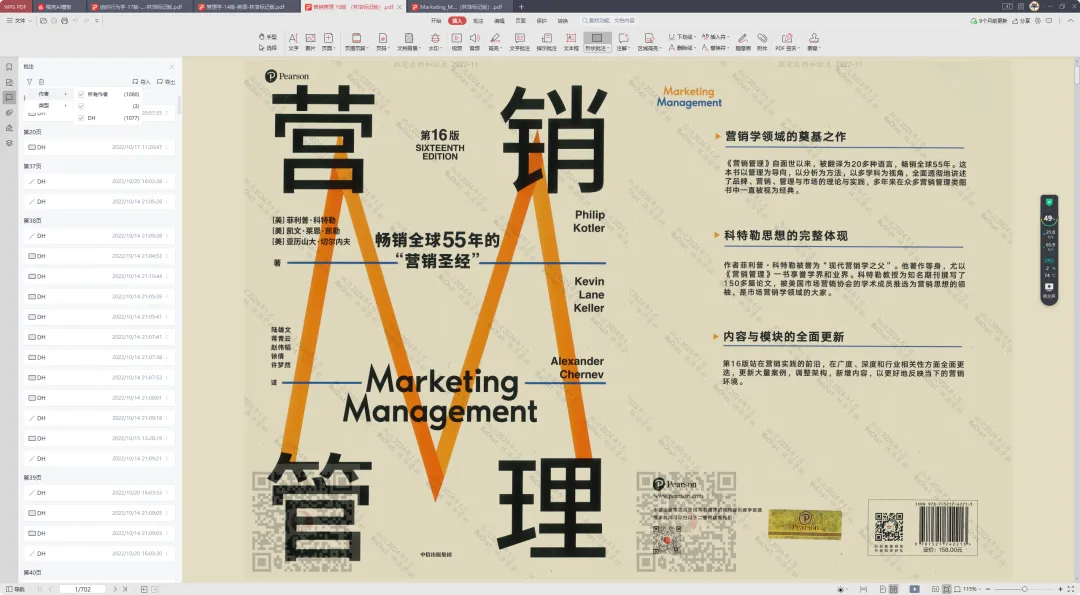Expand the 类型 (type) filter submenu
This screenshot has width=1080, height=595.
pyautogui.click(x=52, y=105)
